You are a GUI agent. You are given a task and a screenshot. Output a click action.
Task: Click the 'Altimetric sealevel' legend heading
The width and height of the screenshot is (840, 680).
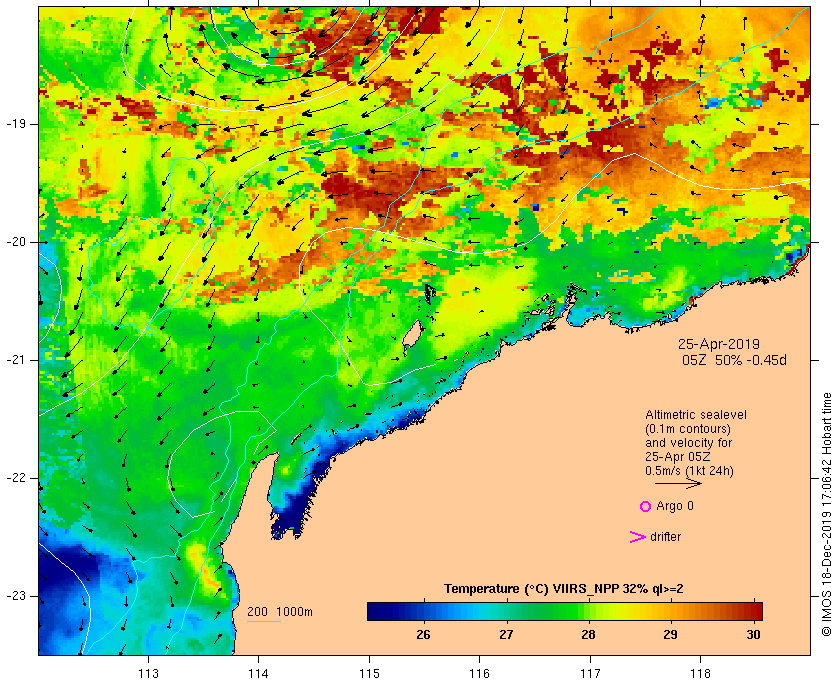[x=695, y=415]
